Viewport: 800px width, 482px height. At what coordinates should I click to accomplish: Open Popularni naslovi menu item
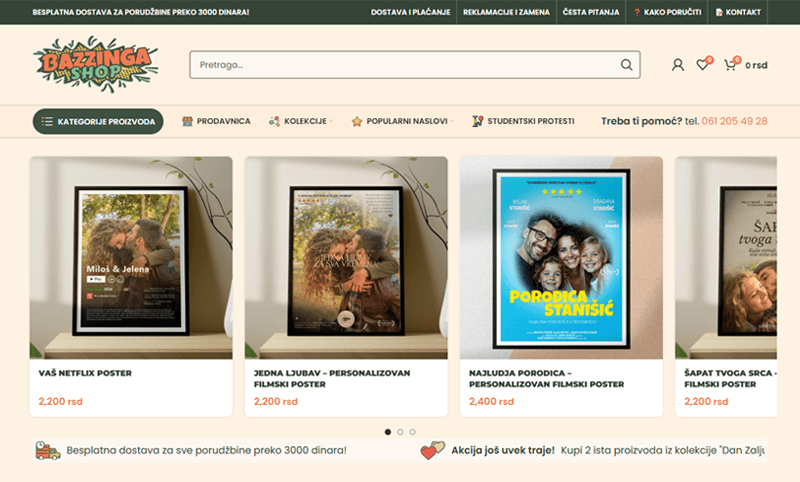407,121
